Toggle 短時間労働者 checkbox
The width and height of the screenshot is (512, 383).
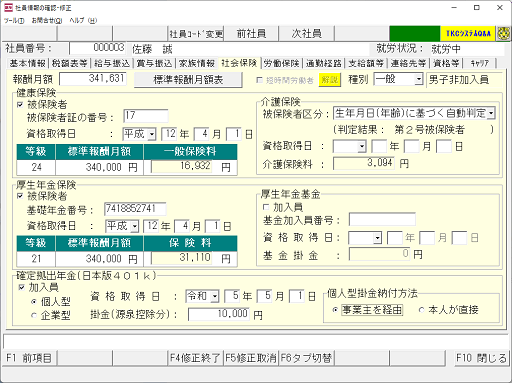(259, 80)
